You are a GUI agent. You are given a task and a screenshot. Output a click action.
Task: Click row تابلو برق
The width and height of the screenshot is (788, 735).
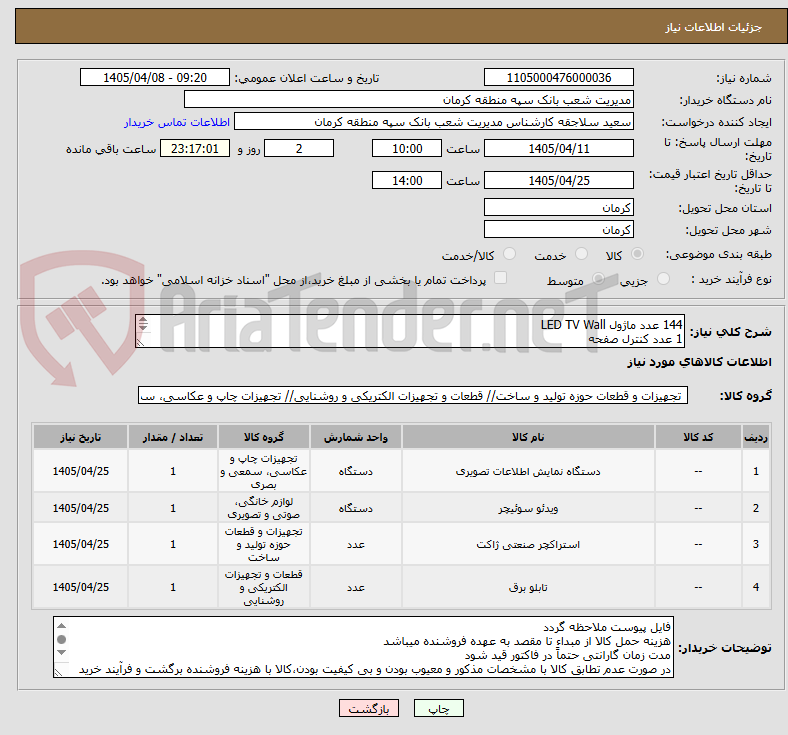pos(402,587)
